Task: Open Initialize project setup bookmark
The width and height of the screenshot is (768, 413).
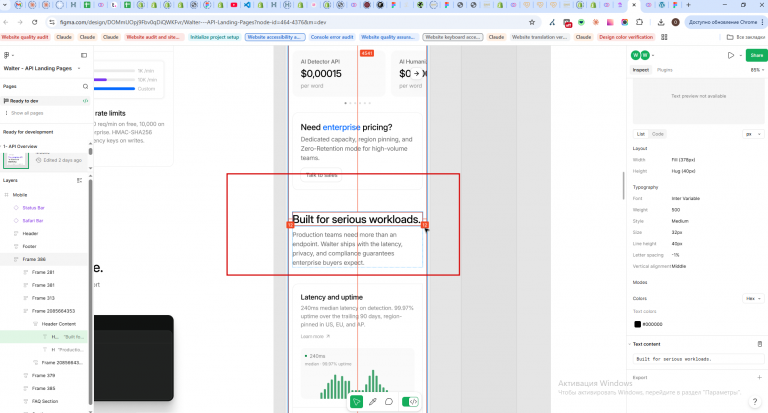Action: 215,37
